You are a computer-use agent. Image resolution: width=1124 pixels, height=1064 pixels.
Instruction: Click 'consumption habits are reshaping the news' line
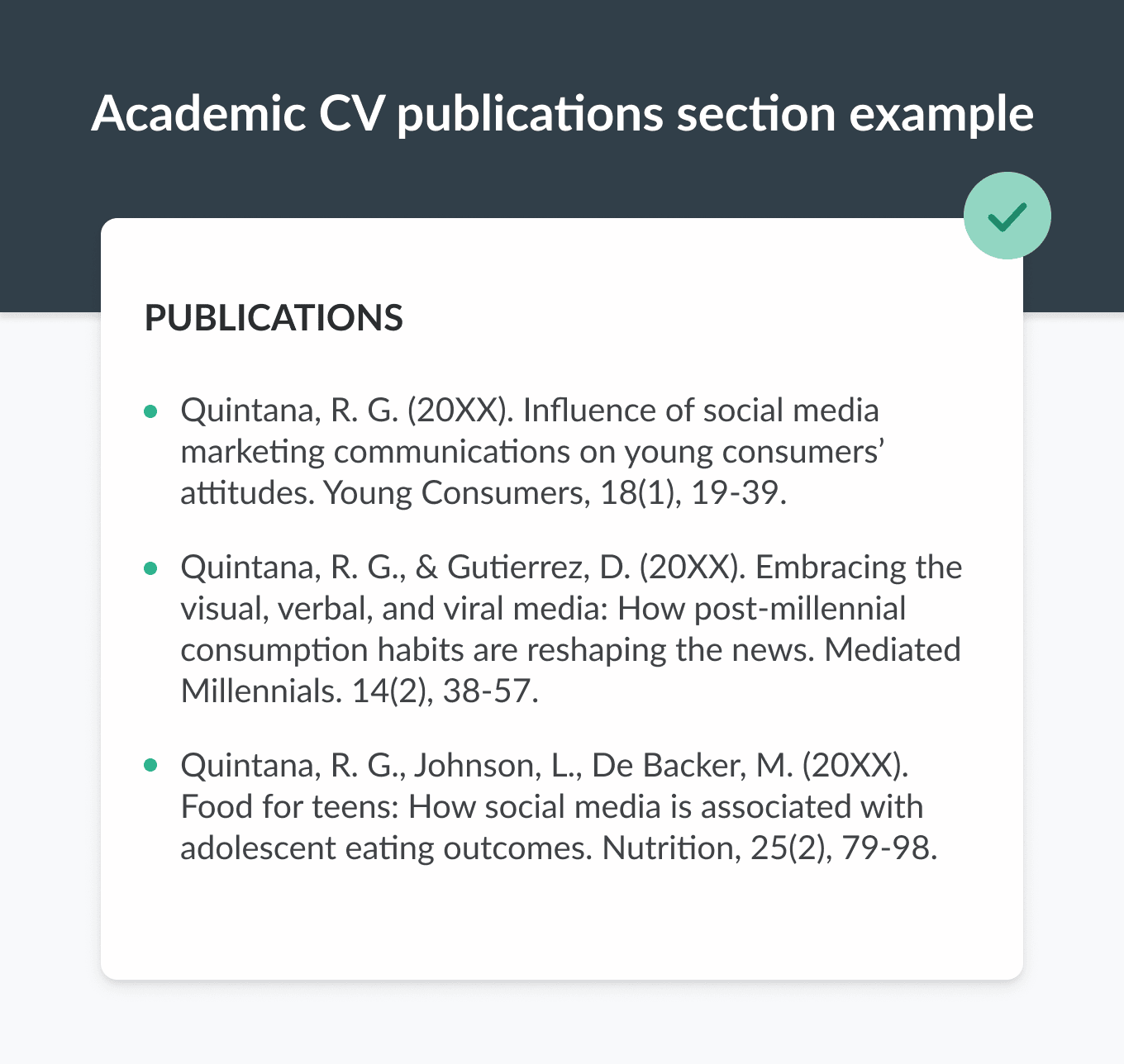(x=498, y=650)
